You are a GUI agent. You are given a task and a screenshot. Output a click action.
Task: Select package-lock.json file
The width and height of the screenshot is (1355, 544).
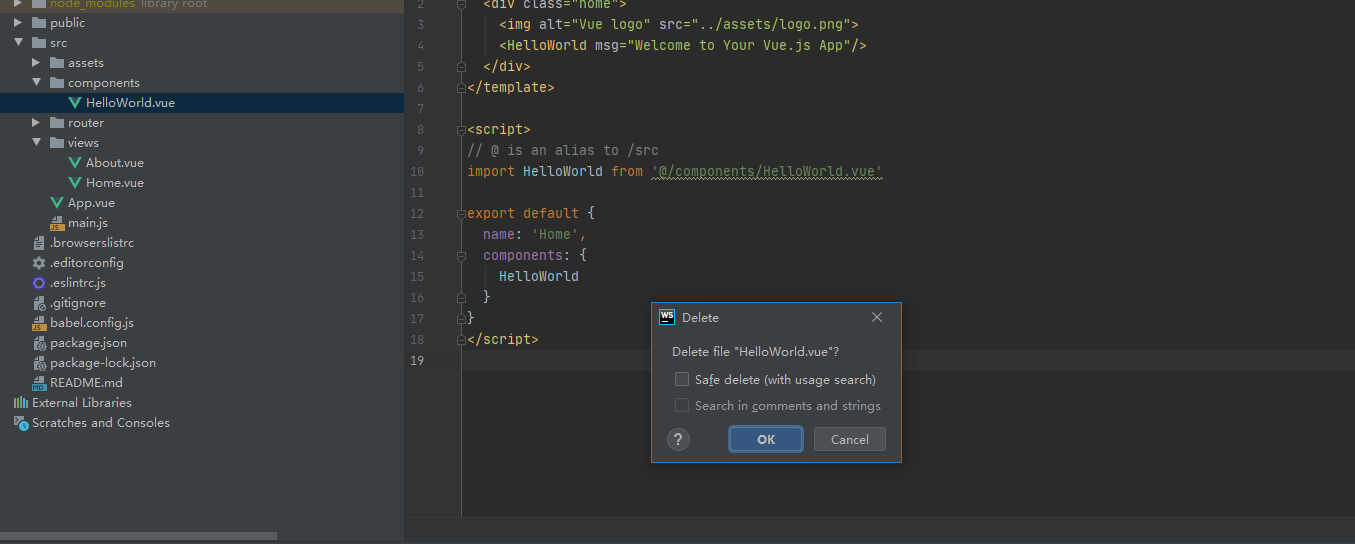click(x=103, y=362)
